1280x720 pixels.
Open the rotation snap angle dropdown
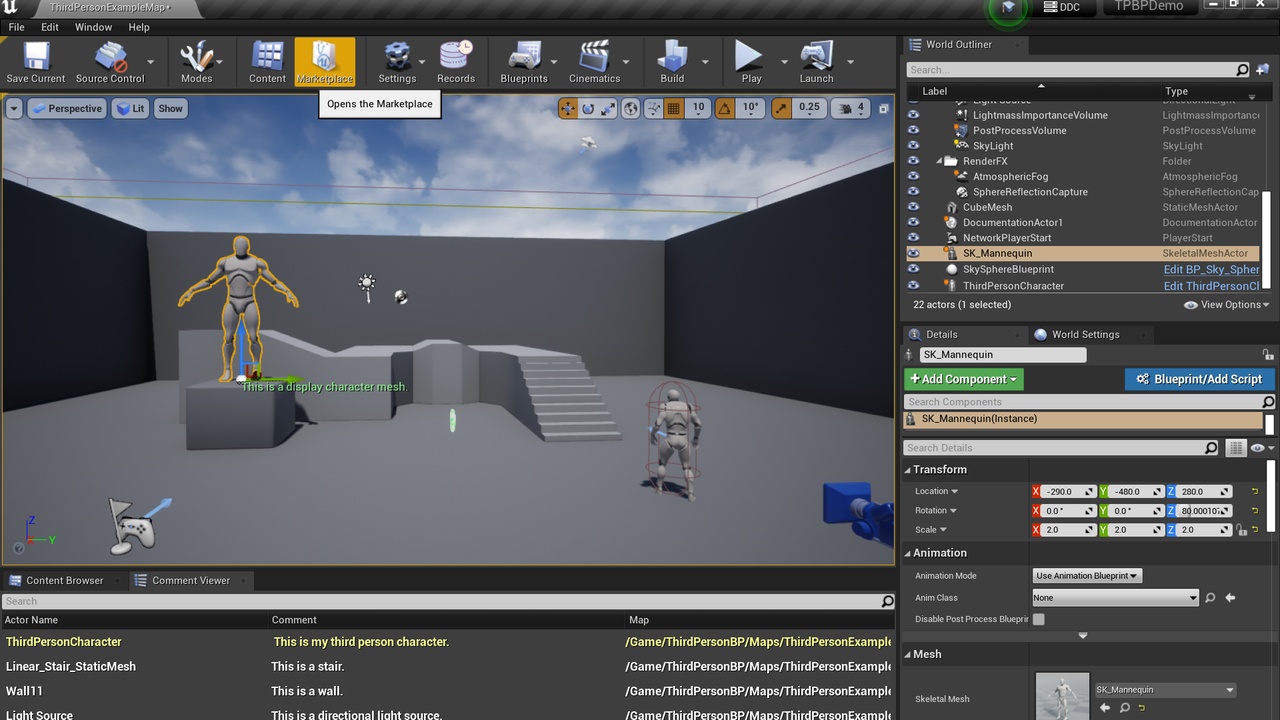pos(750,108)
